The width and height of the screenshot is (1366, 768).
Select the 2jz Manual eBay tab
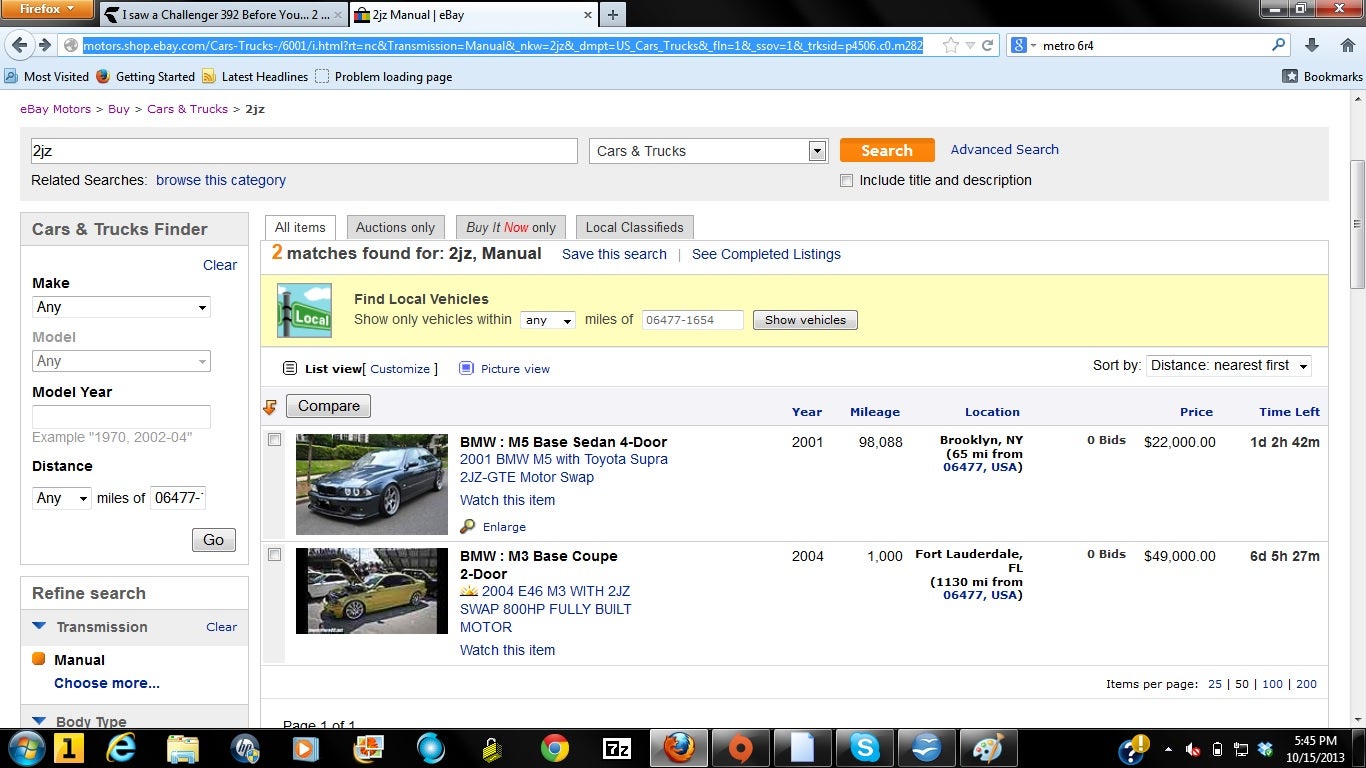click(472, 15)
